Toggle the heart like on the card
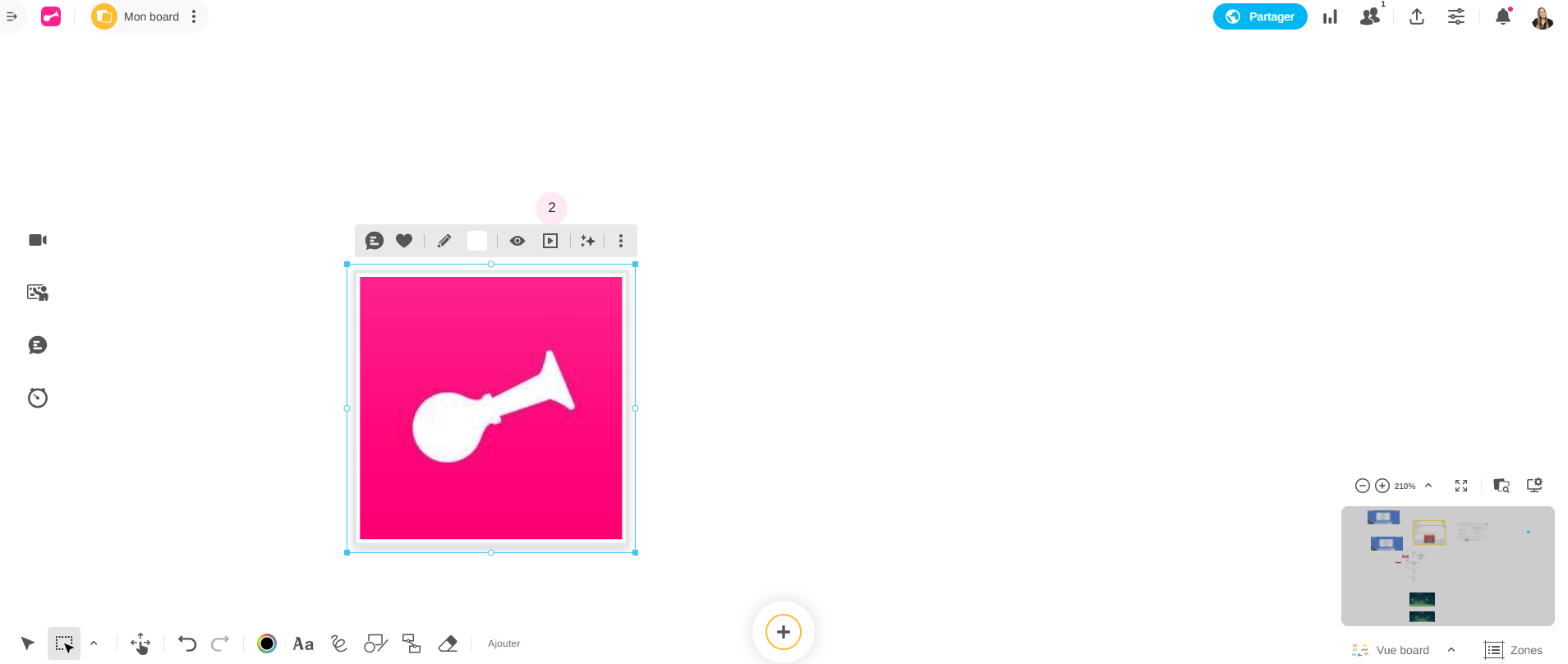Viewport: 1568px width, 664px height. 404,241
